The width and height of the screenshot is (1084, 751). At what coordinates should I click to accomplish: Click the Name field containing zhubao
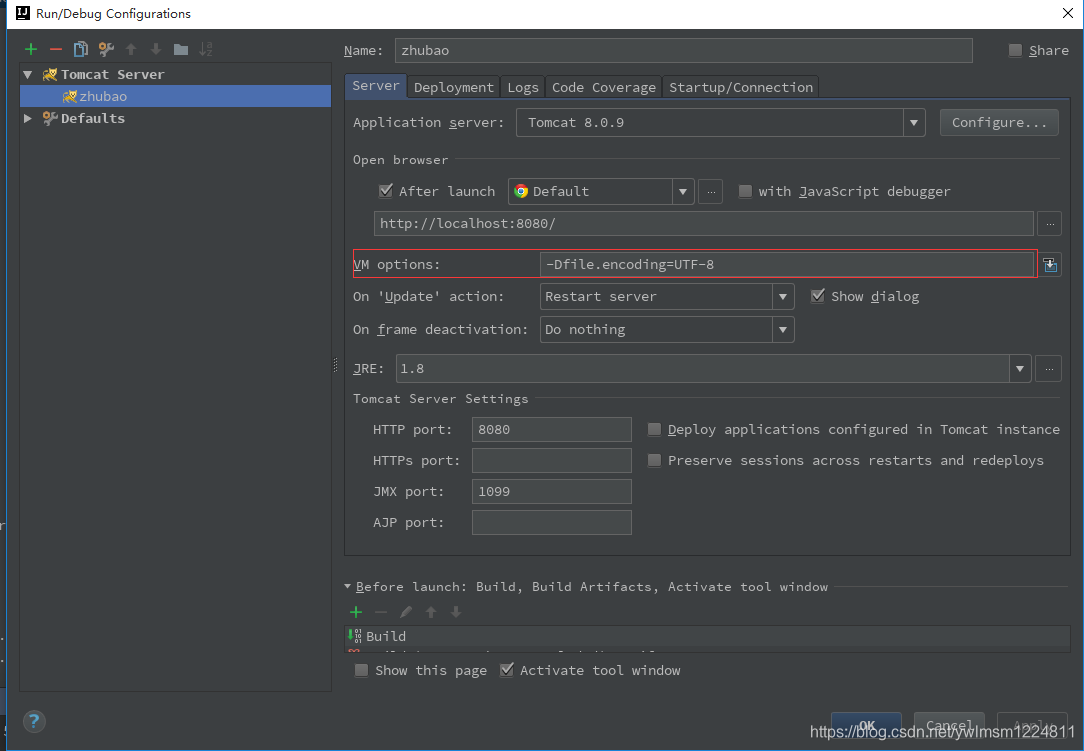click(x=684, y=50)
